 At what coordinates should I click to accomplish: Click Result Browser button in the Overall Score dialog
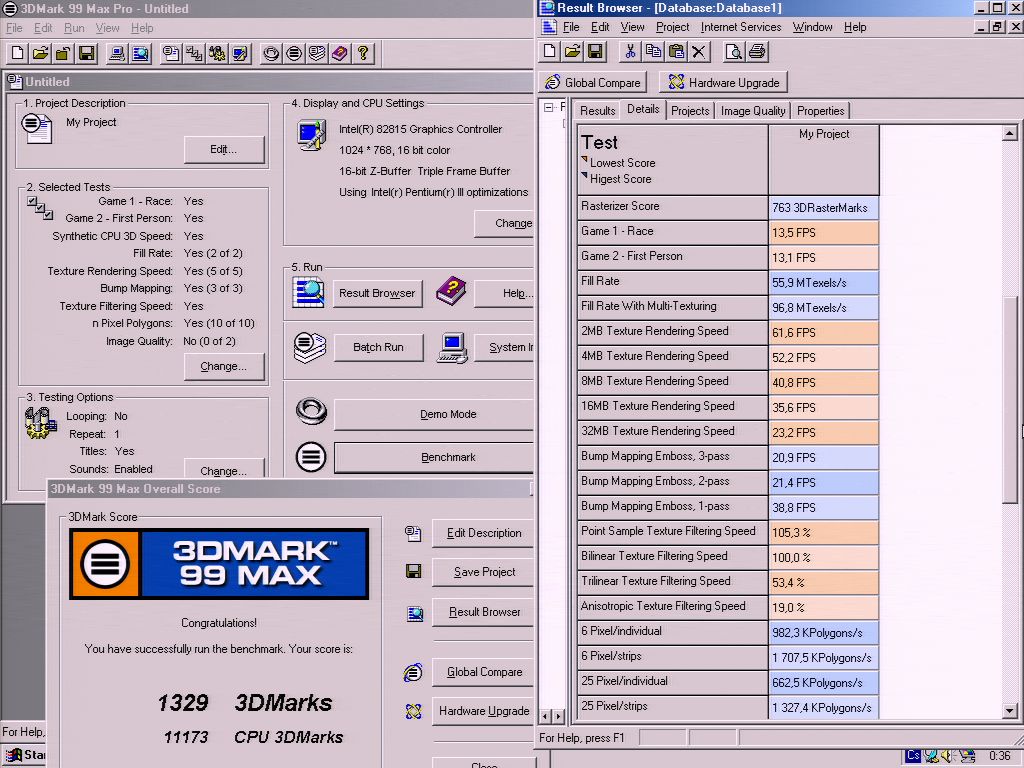(483, 612)
